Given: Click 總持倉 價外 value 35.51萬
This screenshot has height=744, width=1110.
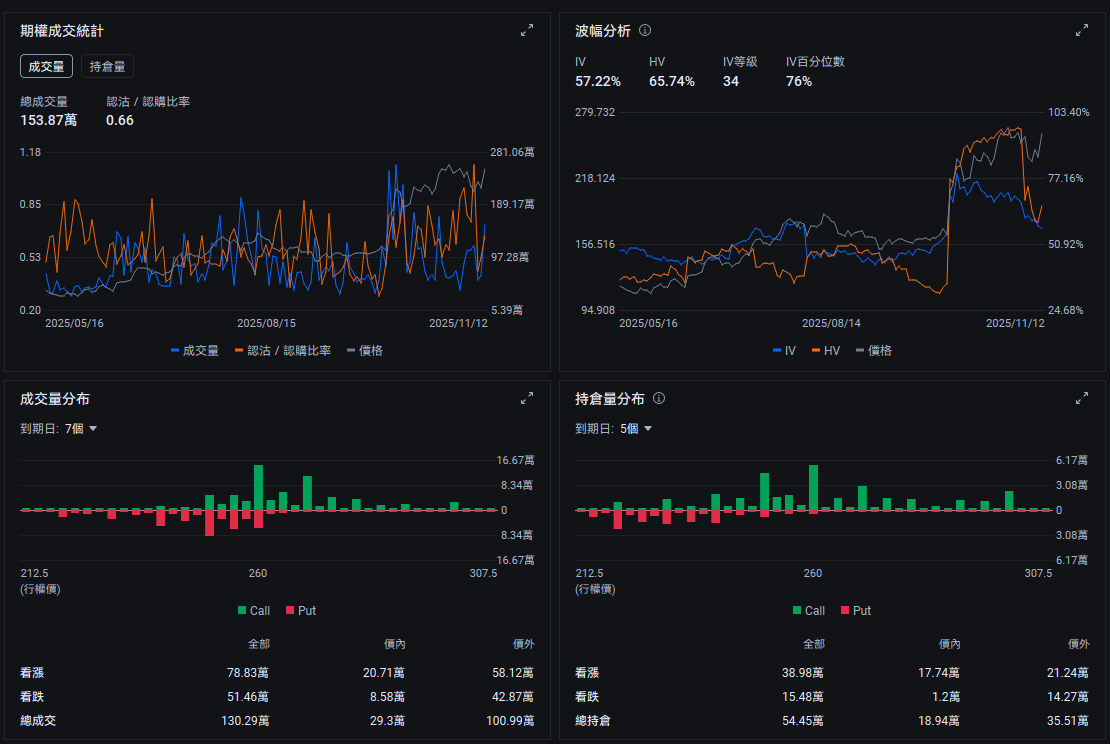Looking at the screenshot, I should [x=1068, y=721].
